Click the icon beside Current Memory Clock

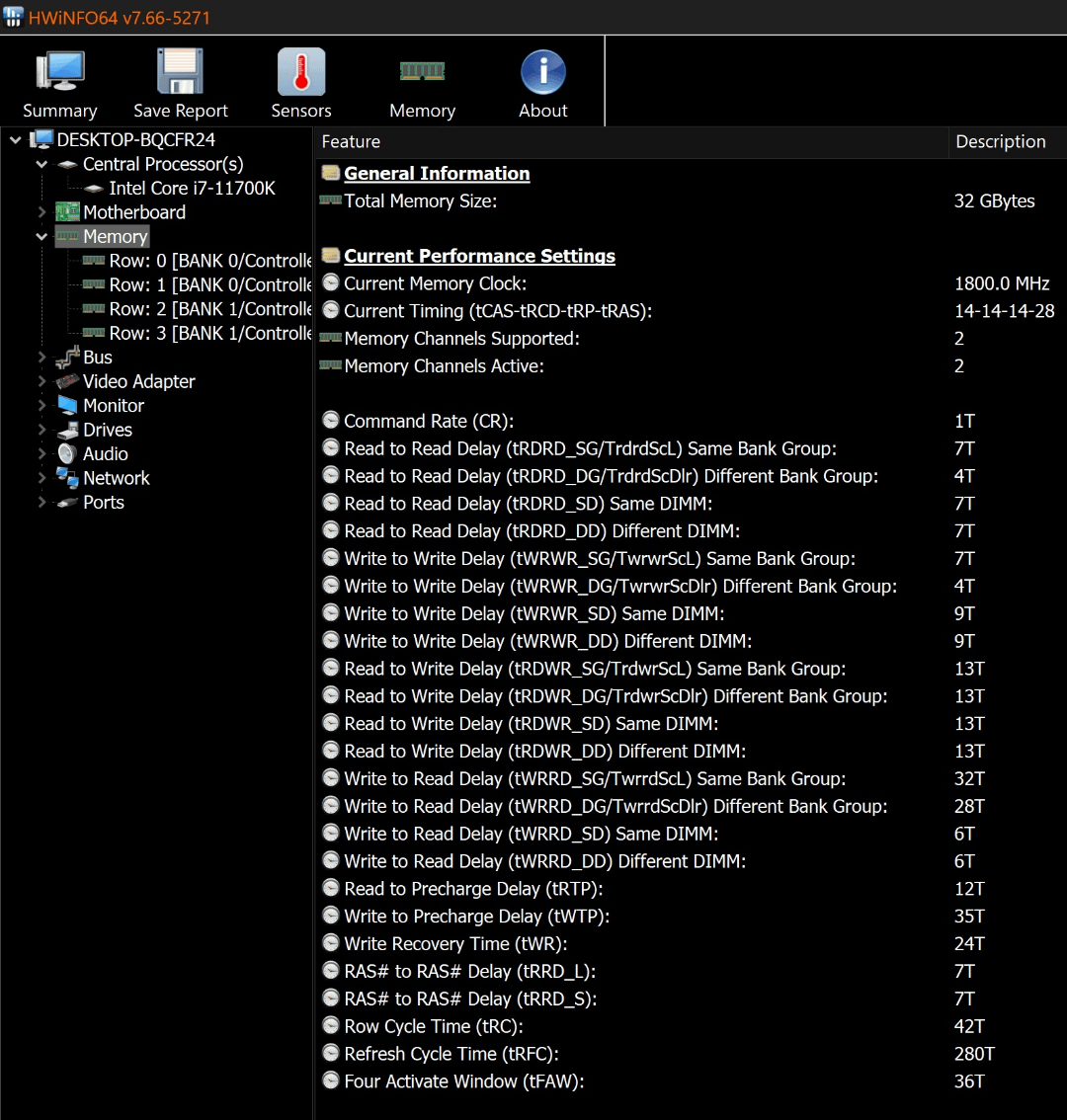(x=330, y=282)
